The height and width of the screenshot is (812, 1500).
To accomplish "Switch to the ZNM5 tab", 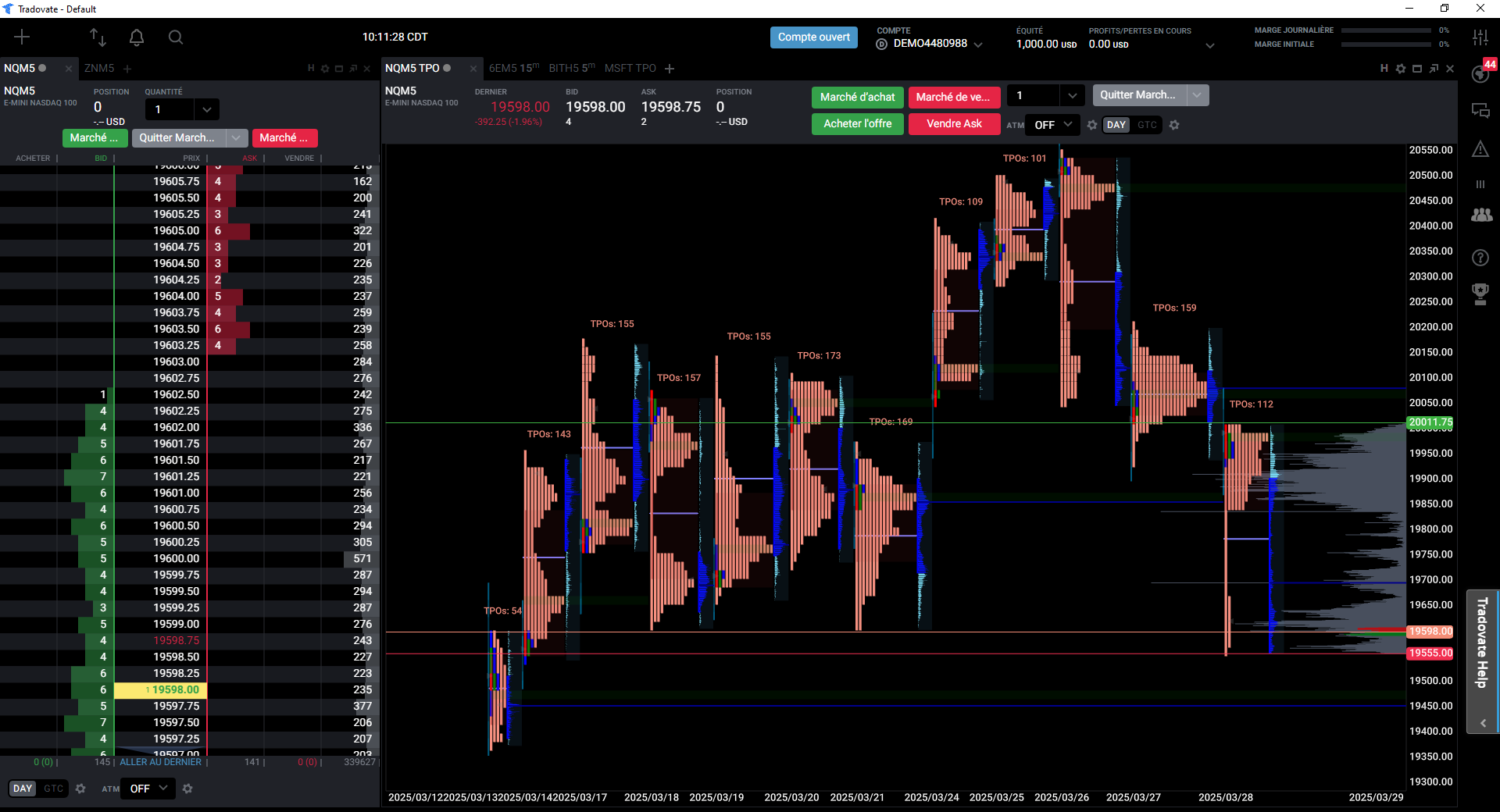I will click(99, 68).
